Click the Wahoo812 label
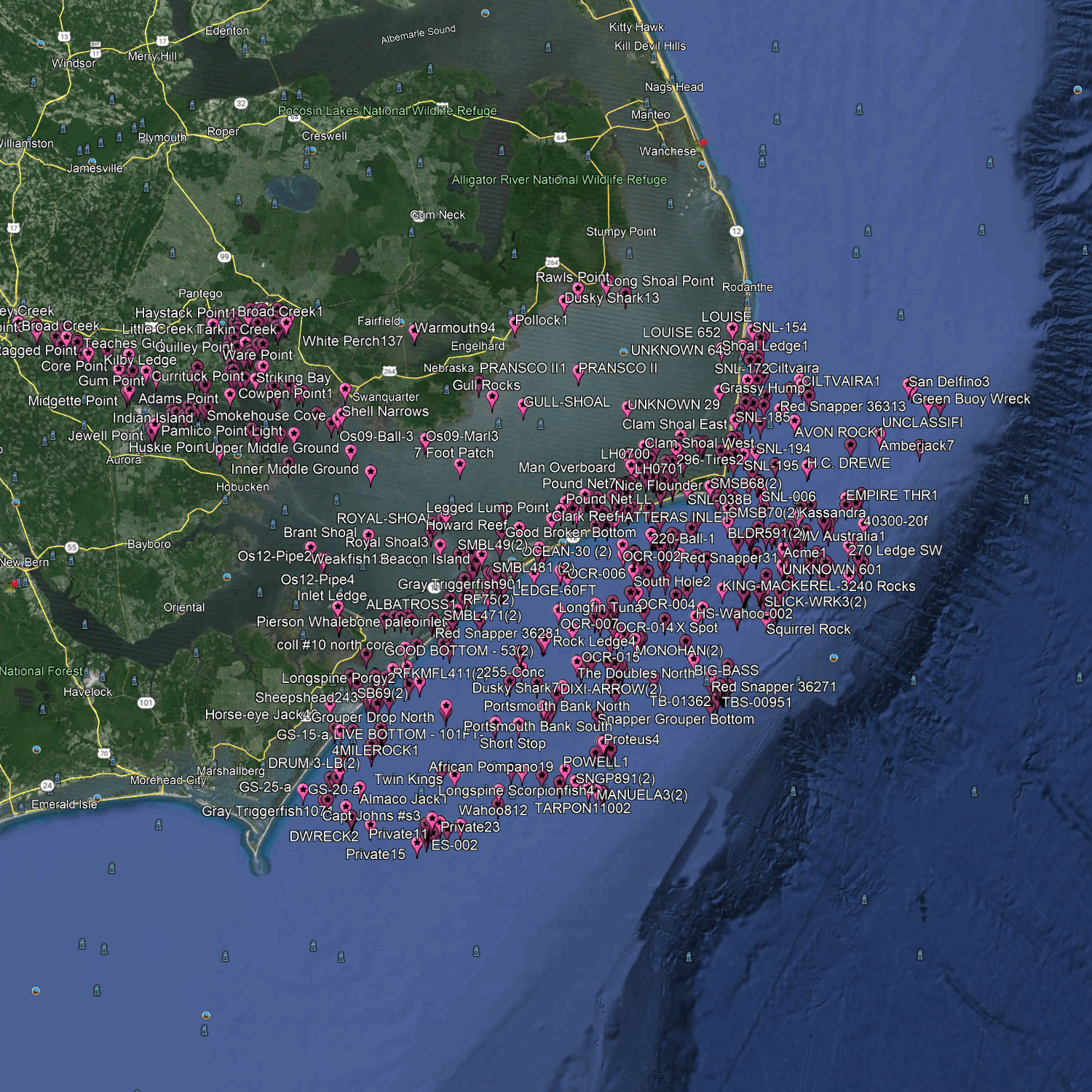The height and width of the screenshot is (1092, 1092). pos(493,810)
